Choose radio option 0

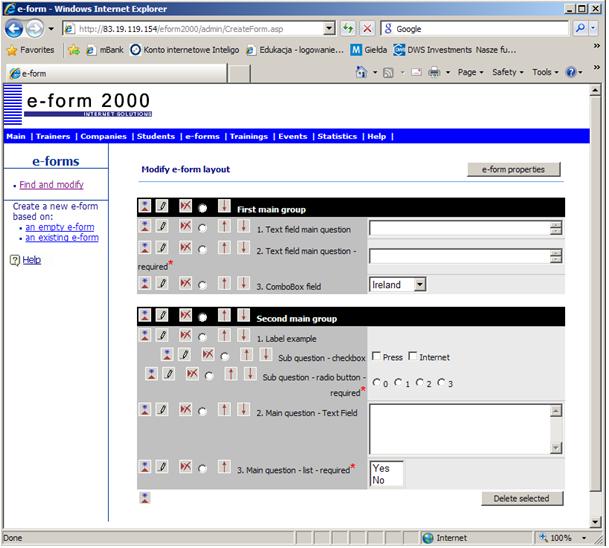point(376,383)
